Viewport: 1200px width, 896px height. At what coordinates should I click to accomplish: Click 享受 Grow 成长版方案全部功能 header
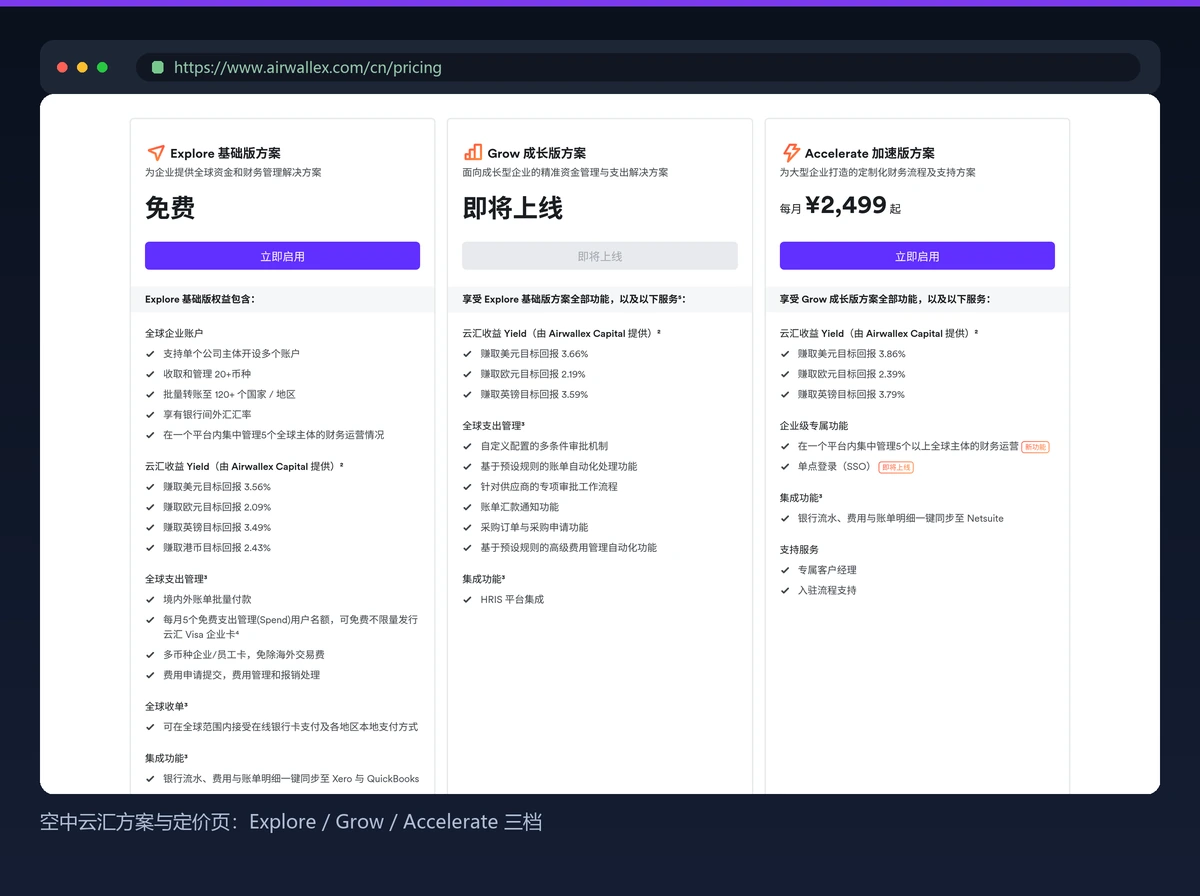(885, 299)
